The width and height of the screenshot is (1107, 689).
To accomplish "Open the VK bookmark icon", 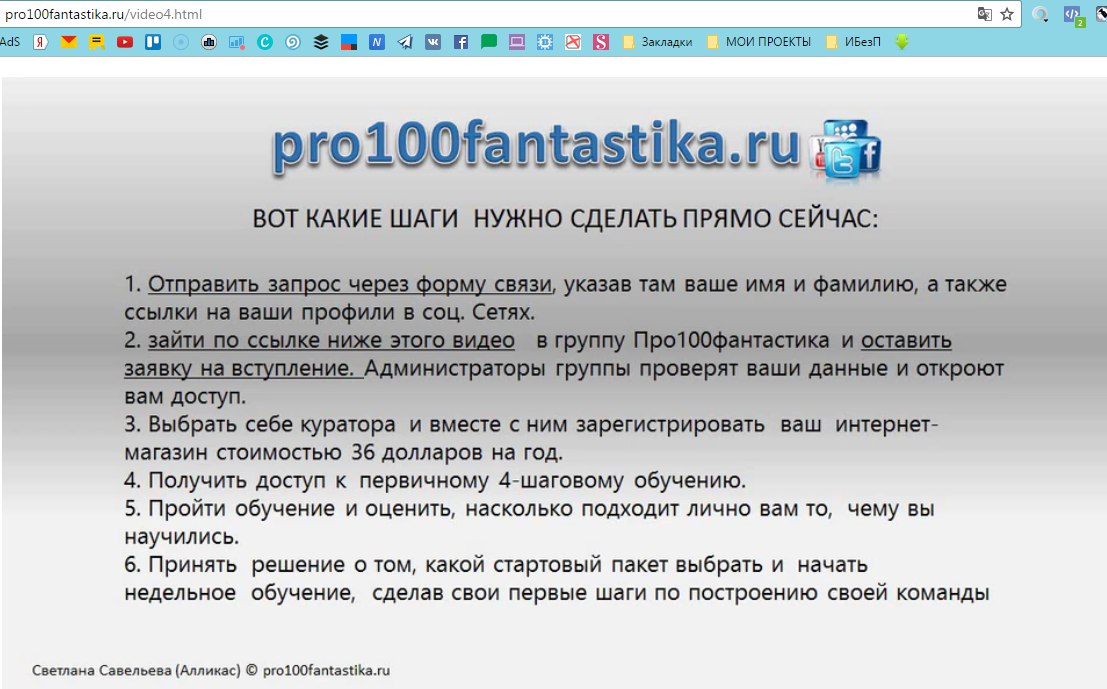I will click(432, 42).
